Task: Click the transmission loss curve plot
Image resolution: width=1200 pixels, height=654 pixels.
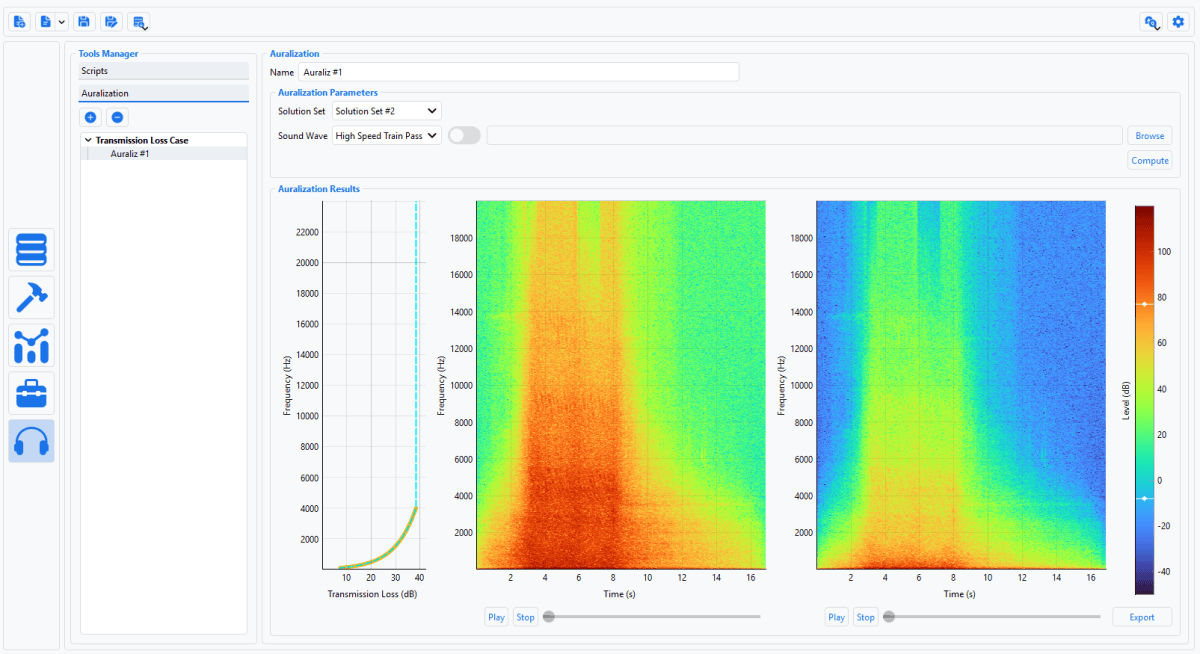Action: 374,385
